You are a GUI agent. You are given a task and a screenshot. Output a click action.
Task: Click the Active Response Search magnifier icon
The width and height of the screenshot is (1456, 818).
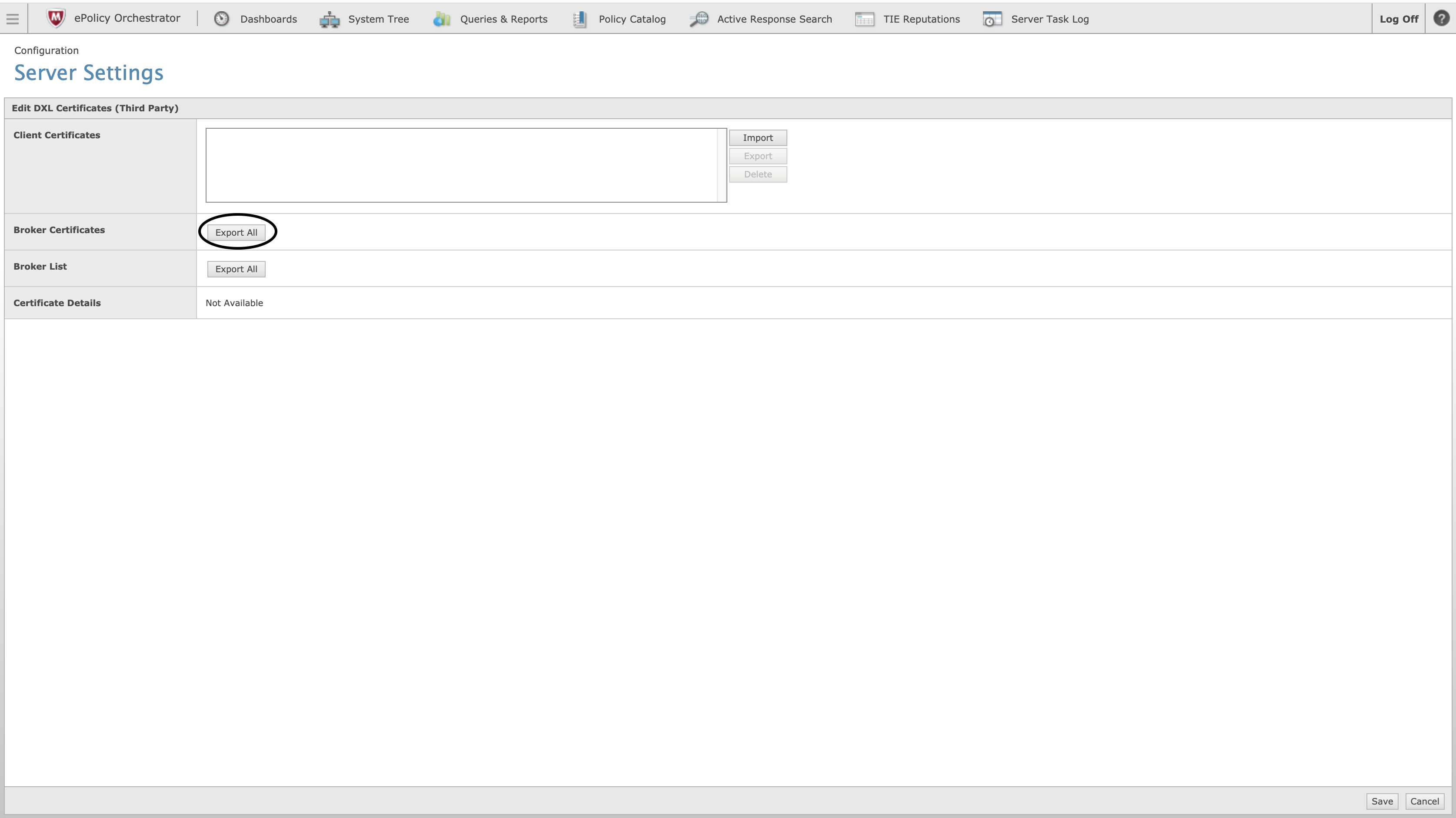tap(699, 19)
